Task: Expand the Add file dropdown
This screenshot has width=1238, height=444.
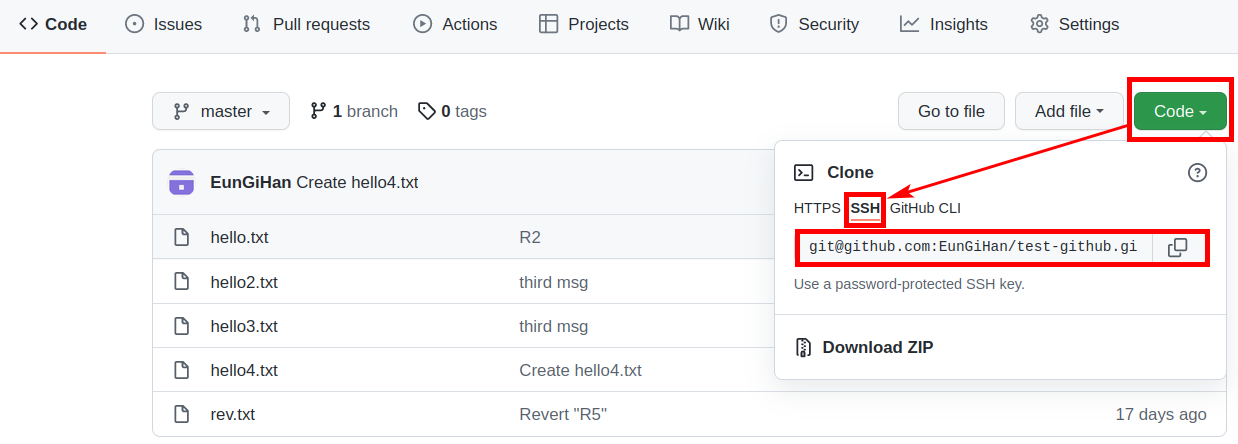Action: tap(1068, 111)
